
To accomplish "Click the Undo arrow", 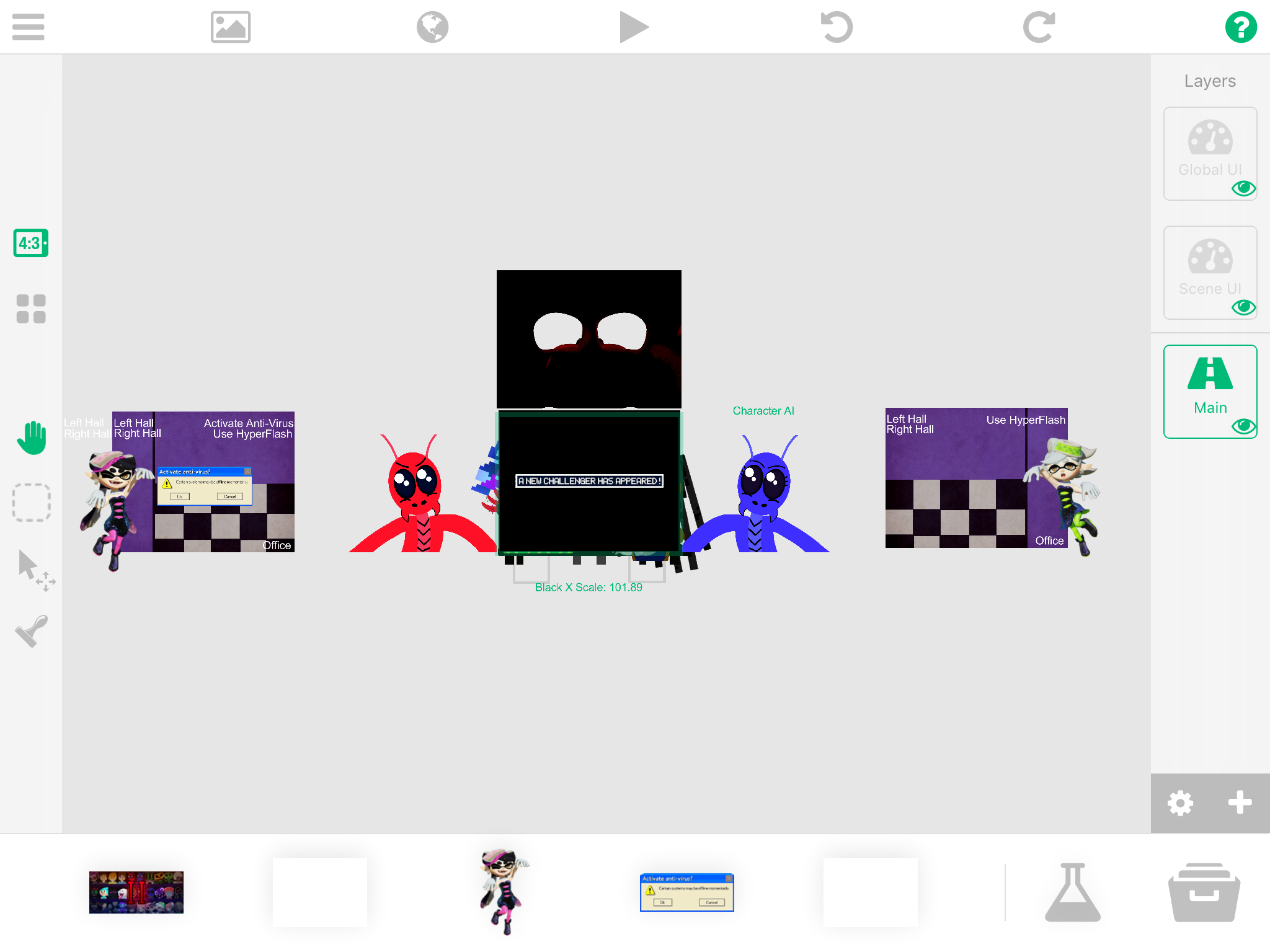I will (x=837, y=27).
